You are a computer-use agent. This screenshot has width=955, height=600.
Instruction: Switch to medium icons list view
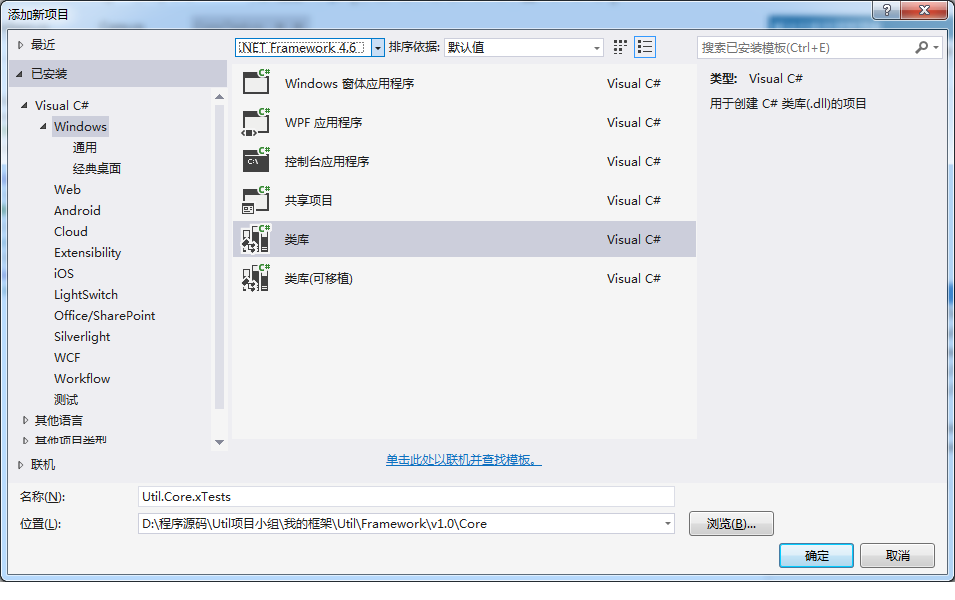click(x=644, y=47)
